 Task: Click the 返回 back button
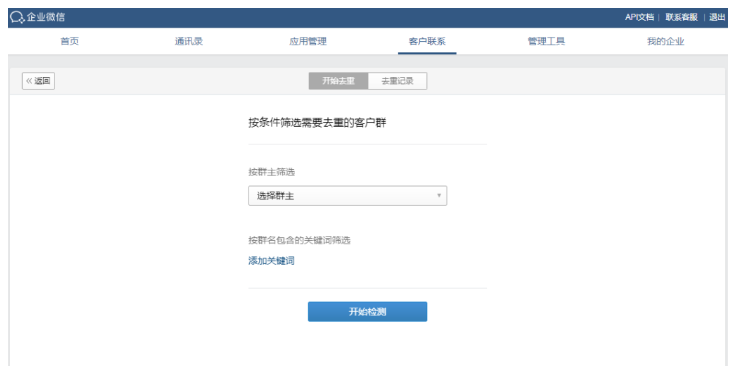(38, 81)
